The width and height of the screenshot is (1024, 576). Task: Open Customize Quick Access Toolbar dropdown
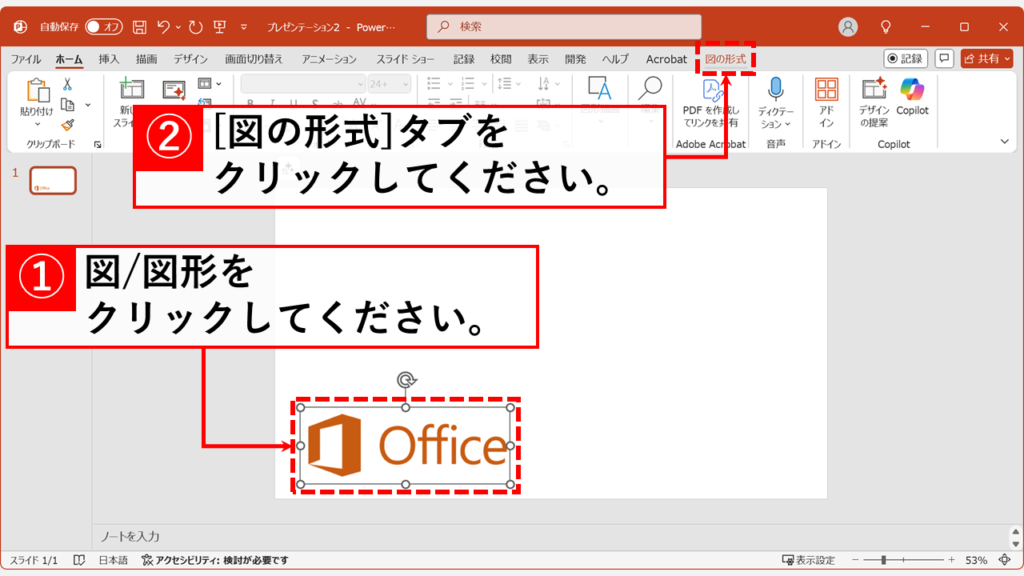[x=244, y=27]
